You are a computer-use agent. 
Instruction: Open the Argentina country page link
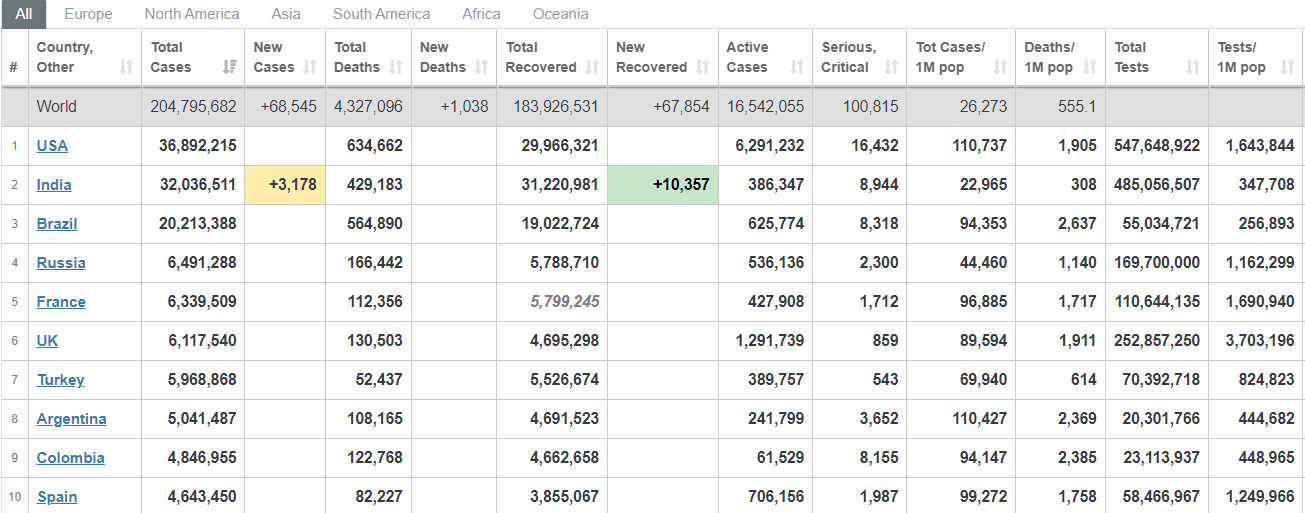click(72, 419)
